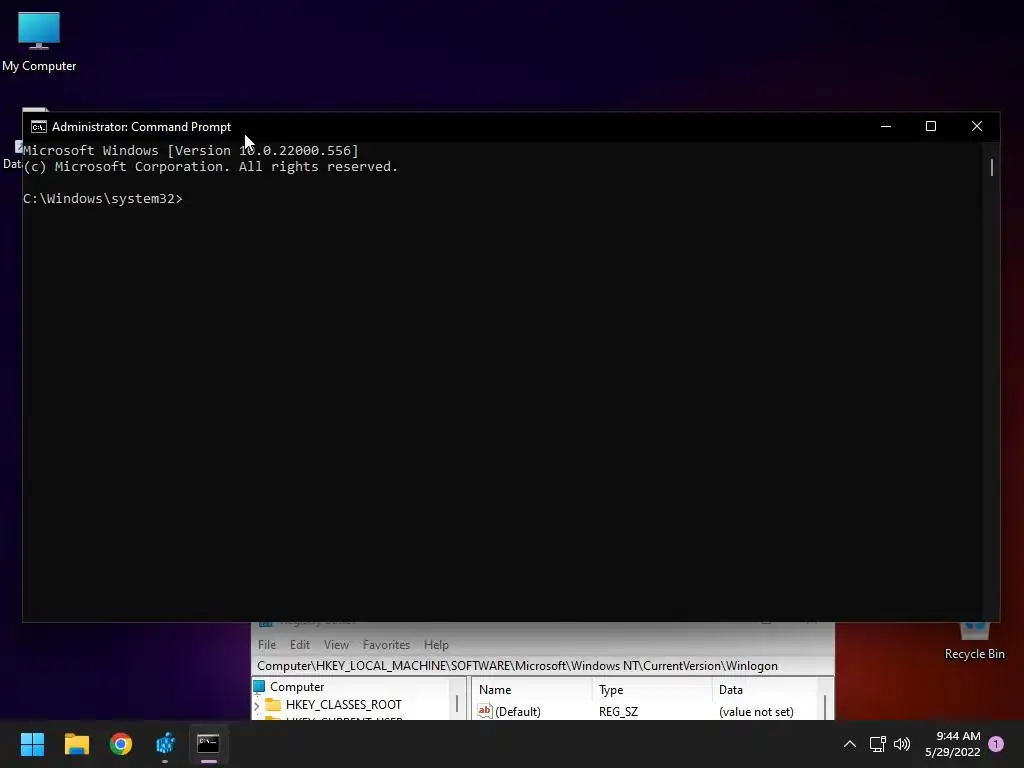The width and height of the screenshot is (1024, 768).
Task: Click the Command Prompt vertical scrollbar thumb
Action: click(991, 167)
